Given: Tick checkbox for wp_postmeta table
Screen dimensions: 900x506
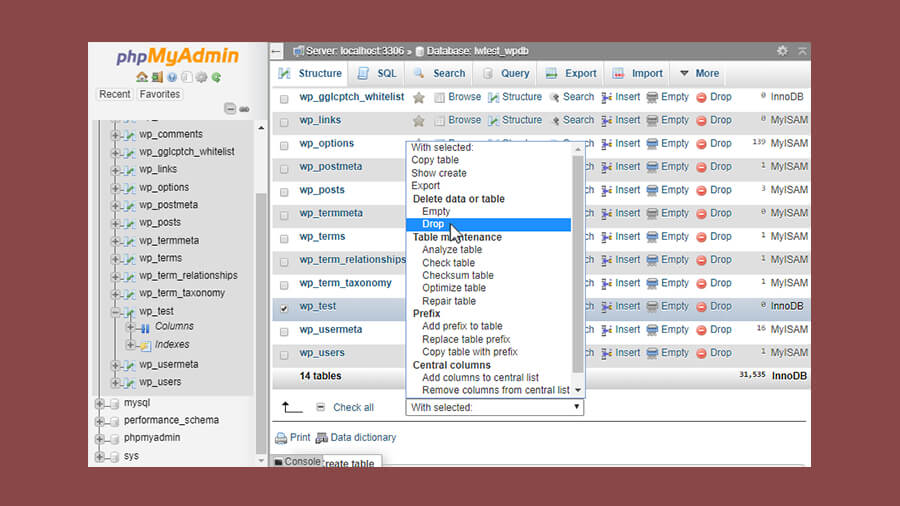Looking at the screenshot, I should click(x=284, y=169).
